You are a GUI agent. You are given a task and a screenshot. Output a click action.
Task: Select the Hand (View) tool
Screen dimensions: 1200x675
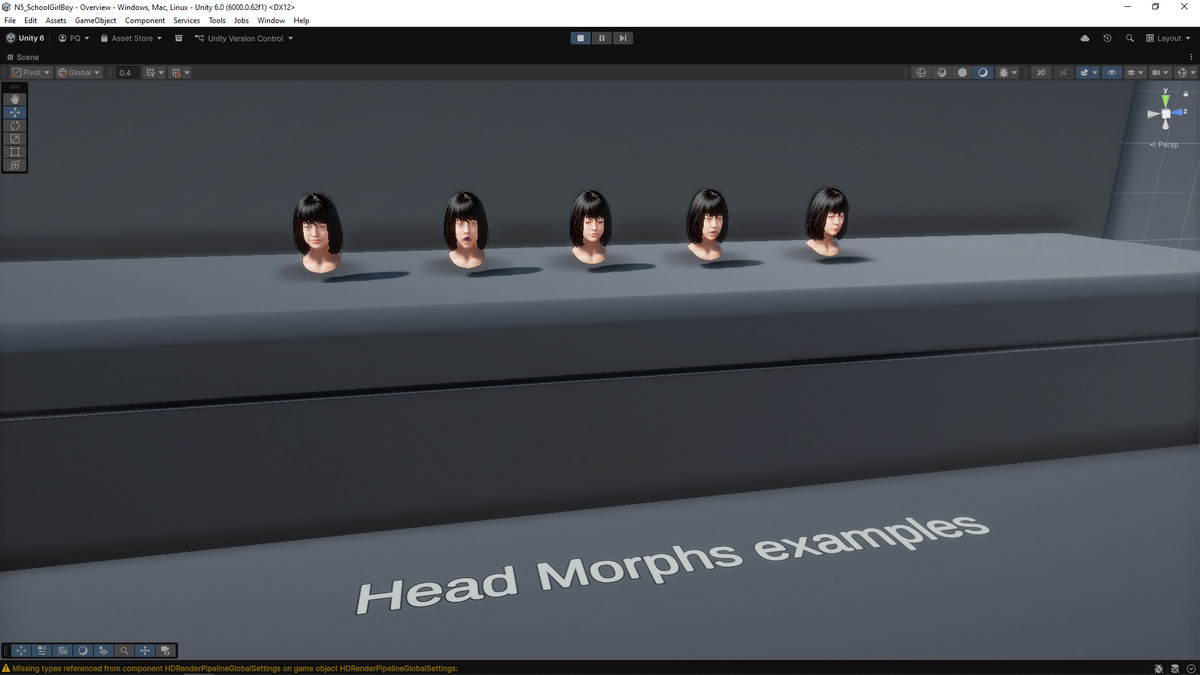[x=15, y=99]
